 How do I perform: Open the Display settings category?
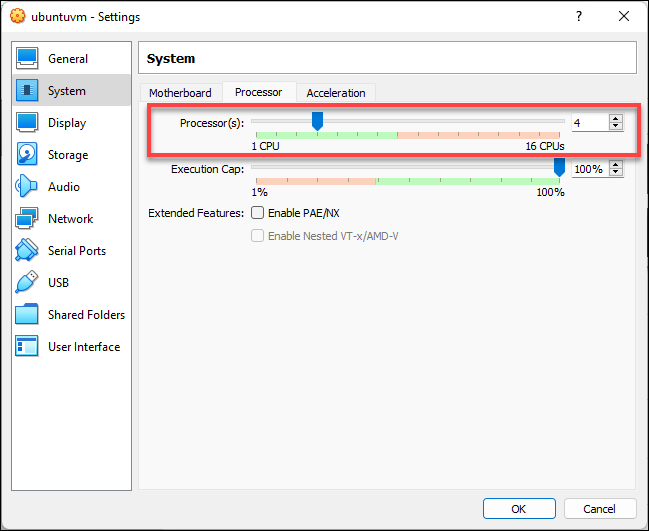(28, 123)
